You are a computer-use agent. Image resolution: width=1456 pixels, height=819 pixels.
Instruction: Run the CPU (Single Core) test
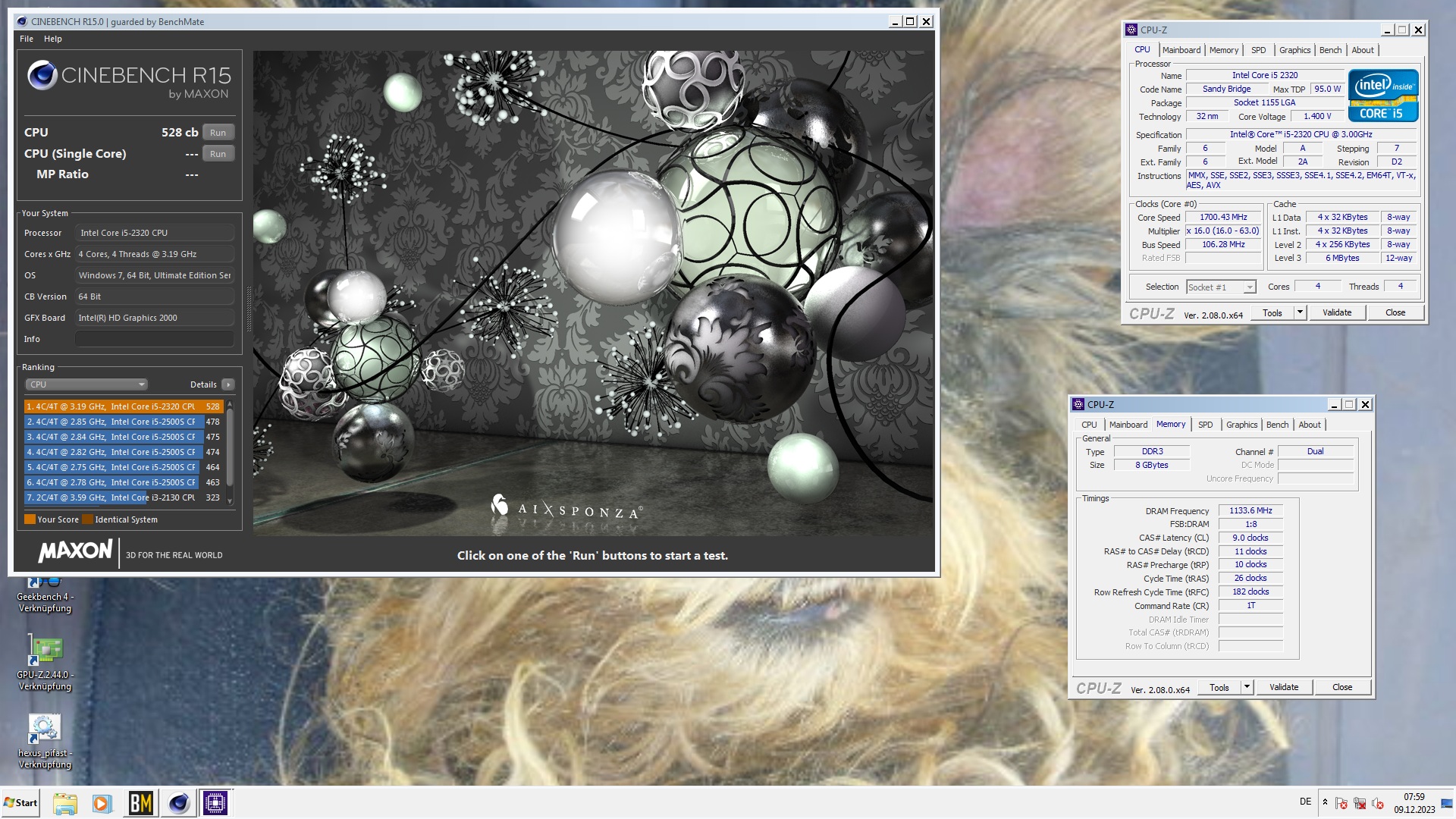[x=218, y=154]
